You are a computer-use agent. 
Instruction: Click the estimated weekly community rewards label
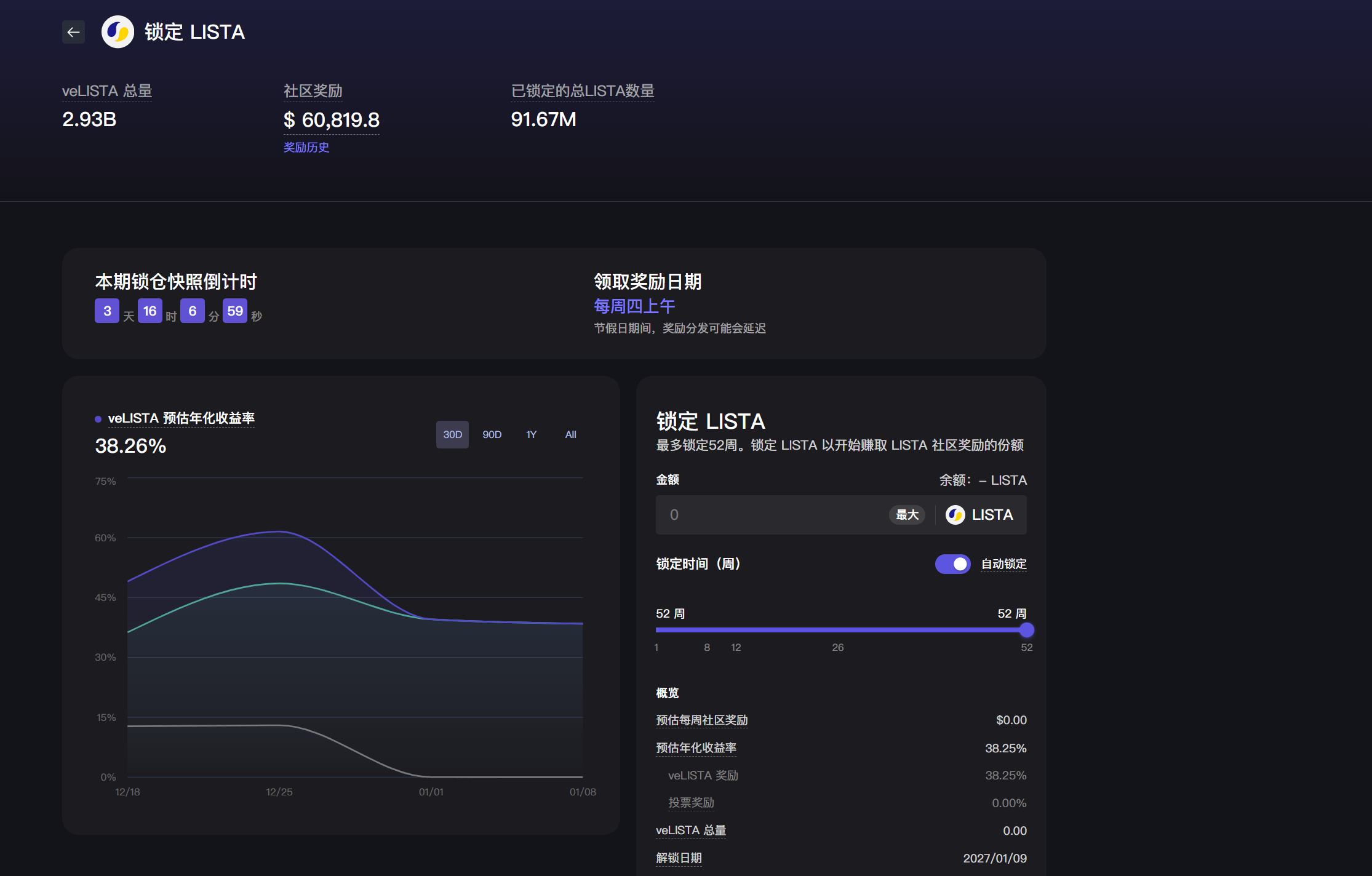tap(701, 720)
